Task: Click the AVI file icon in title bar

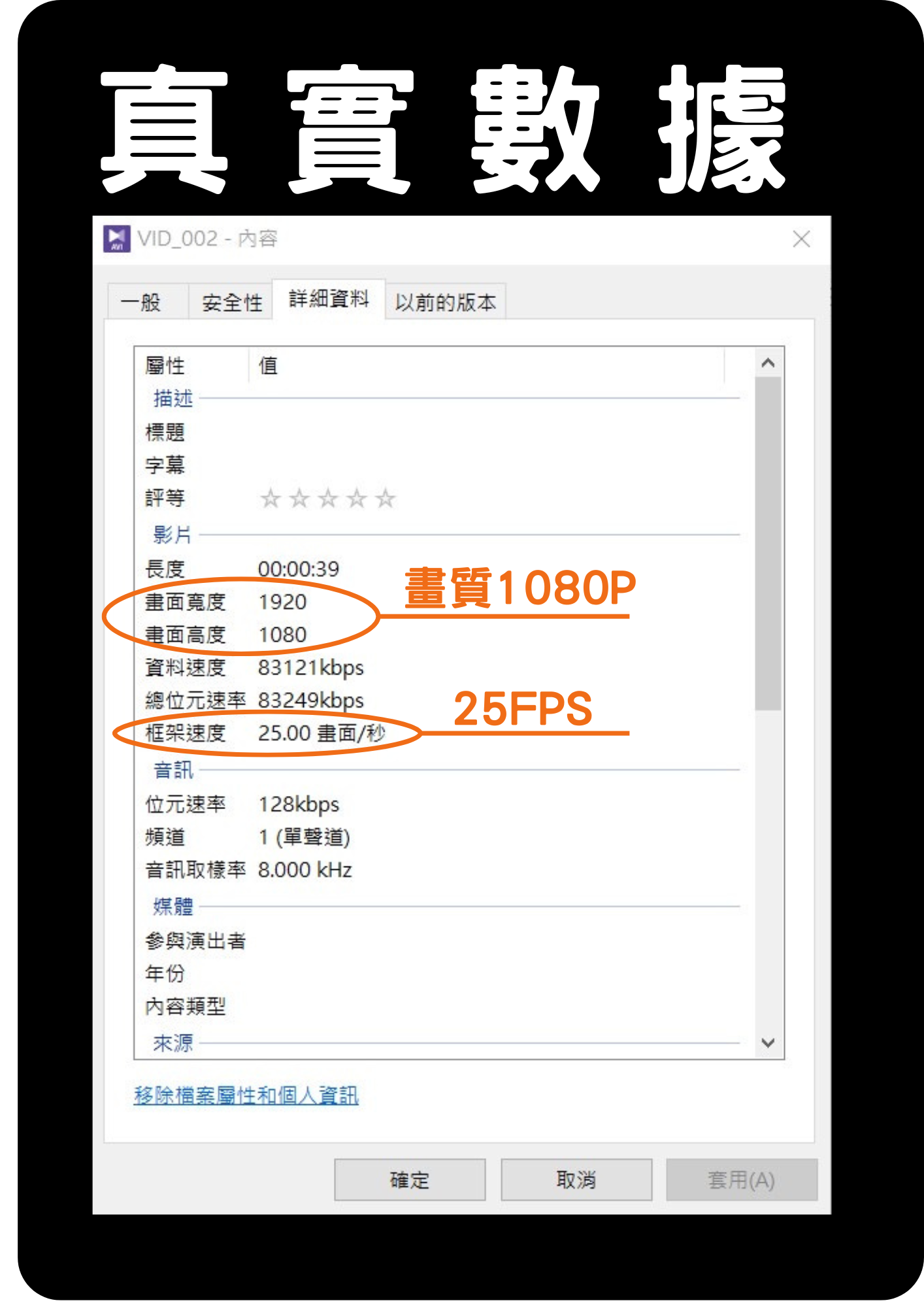Action: click(x=116, y=239)
